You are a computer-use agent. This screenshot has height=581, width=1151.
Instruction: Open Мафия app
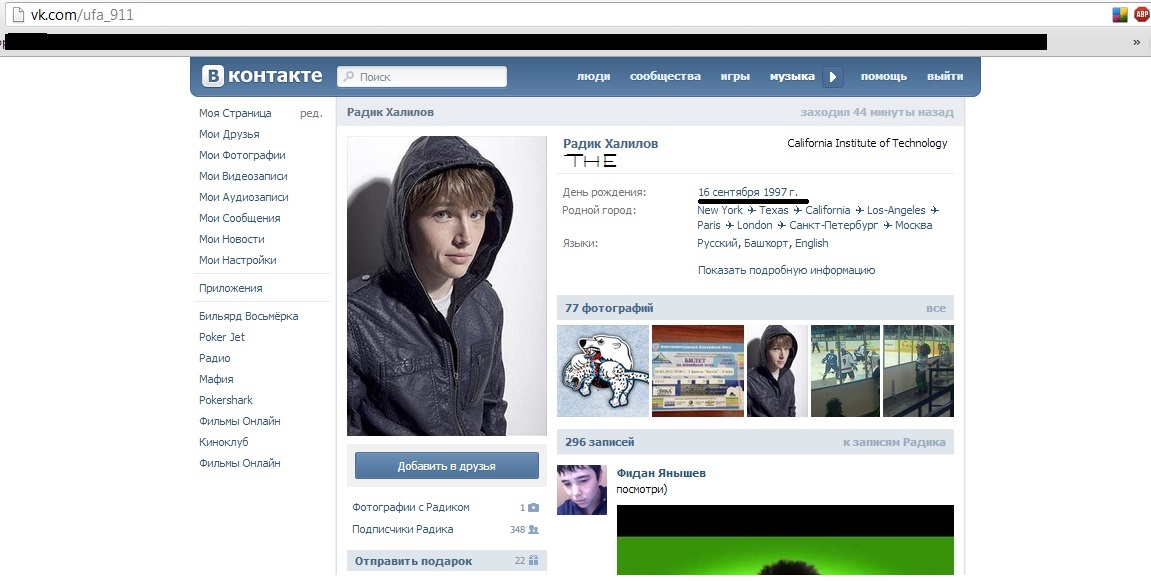point(216,379)
